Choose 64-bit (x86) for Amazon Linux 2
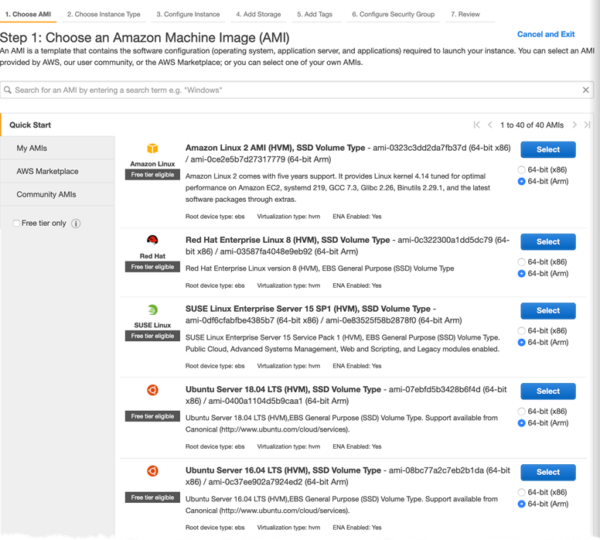 tap(521, 170)
